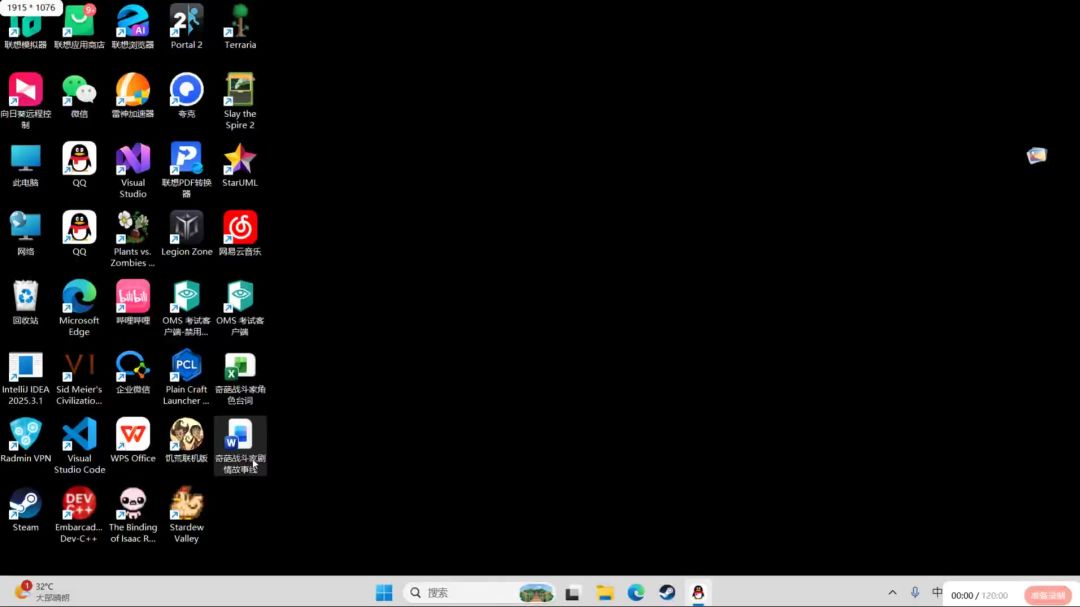Select the 回收站 Recycle Bin
The height and width of the screenshot is (607, 1080).
25,302
